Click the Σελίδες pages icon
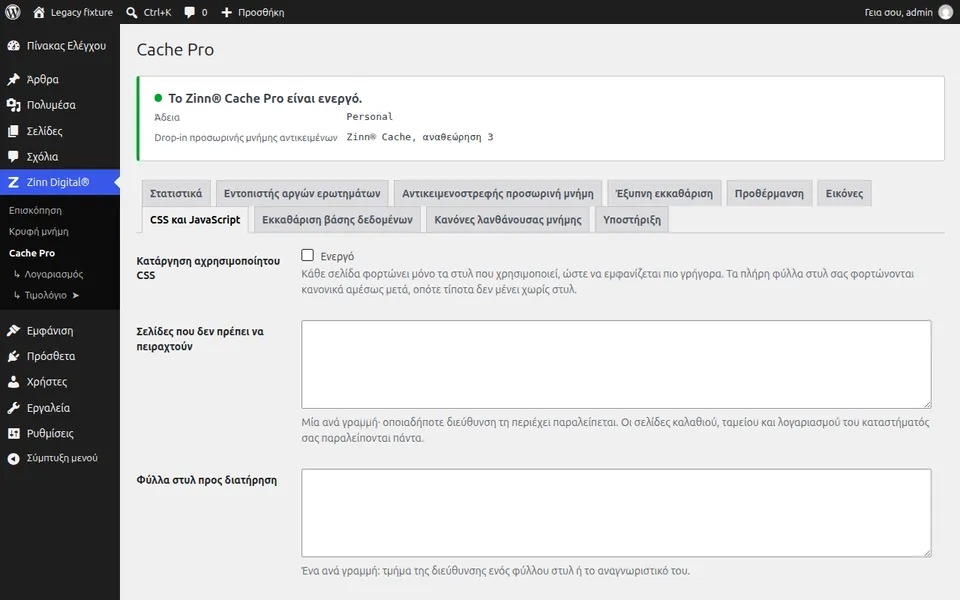 [13, 131]
